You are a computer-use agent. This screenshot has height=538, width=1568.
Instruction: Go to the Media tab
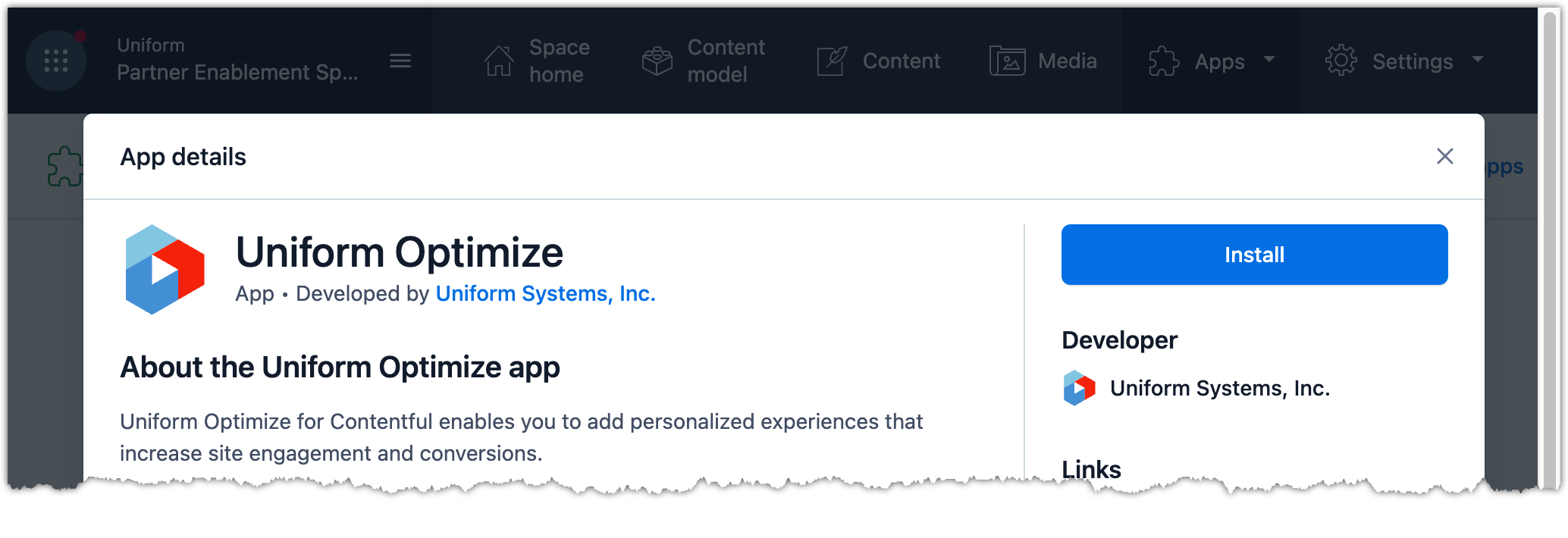coord(1067,61)
